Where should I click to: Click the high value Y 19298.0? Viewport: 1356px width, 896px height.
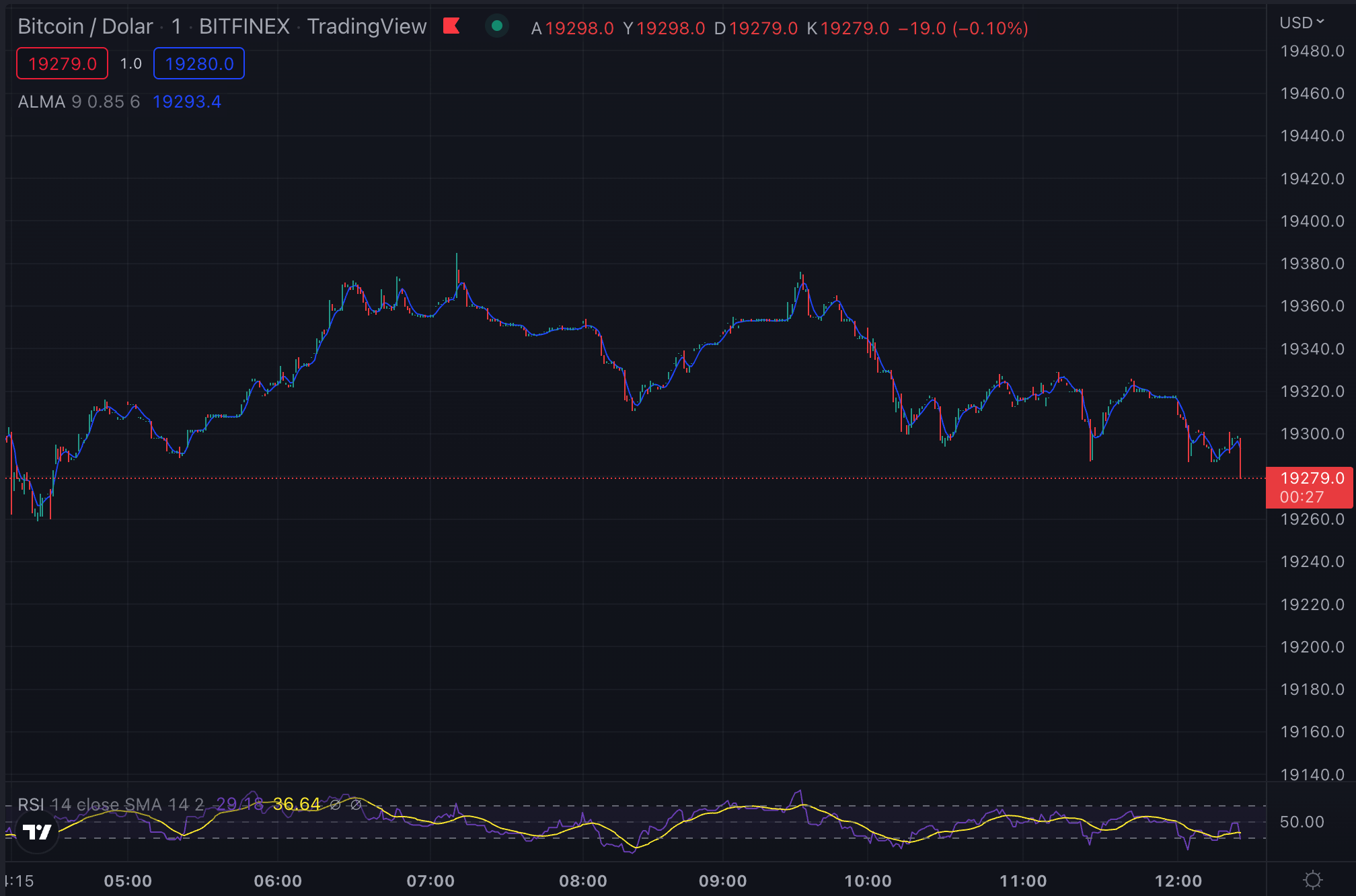point(664,28)
